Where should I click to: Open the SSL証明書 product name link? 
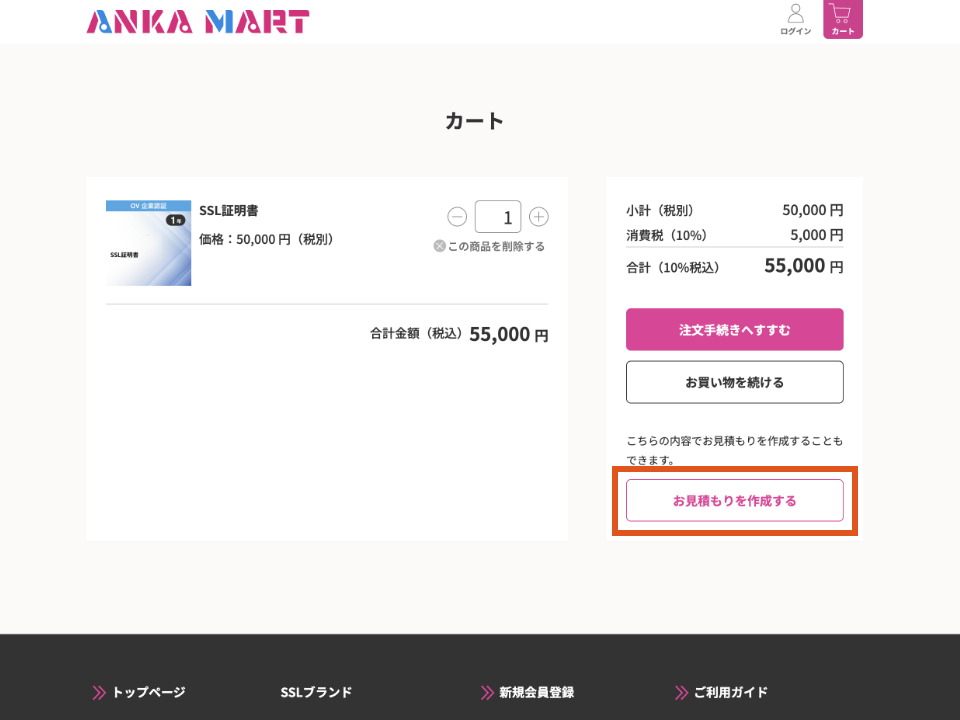[229, 211]
